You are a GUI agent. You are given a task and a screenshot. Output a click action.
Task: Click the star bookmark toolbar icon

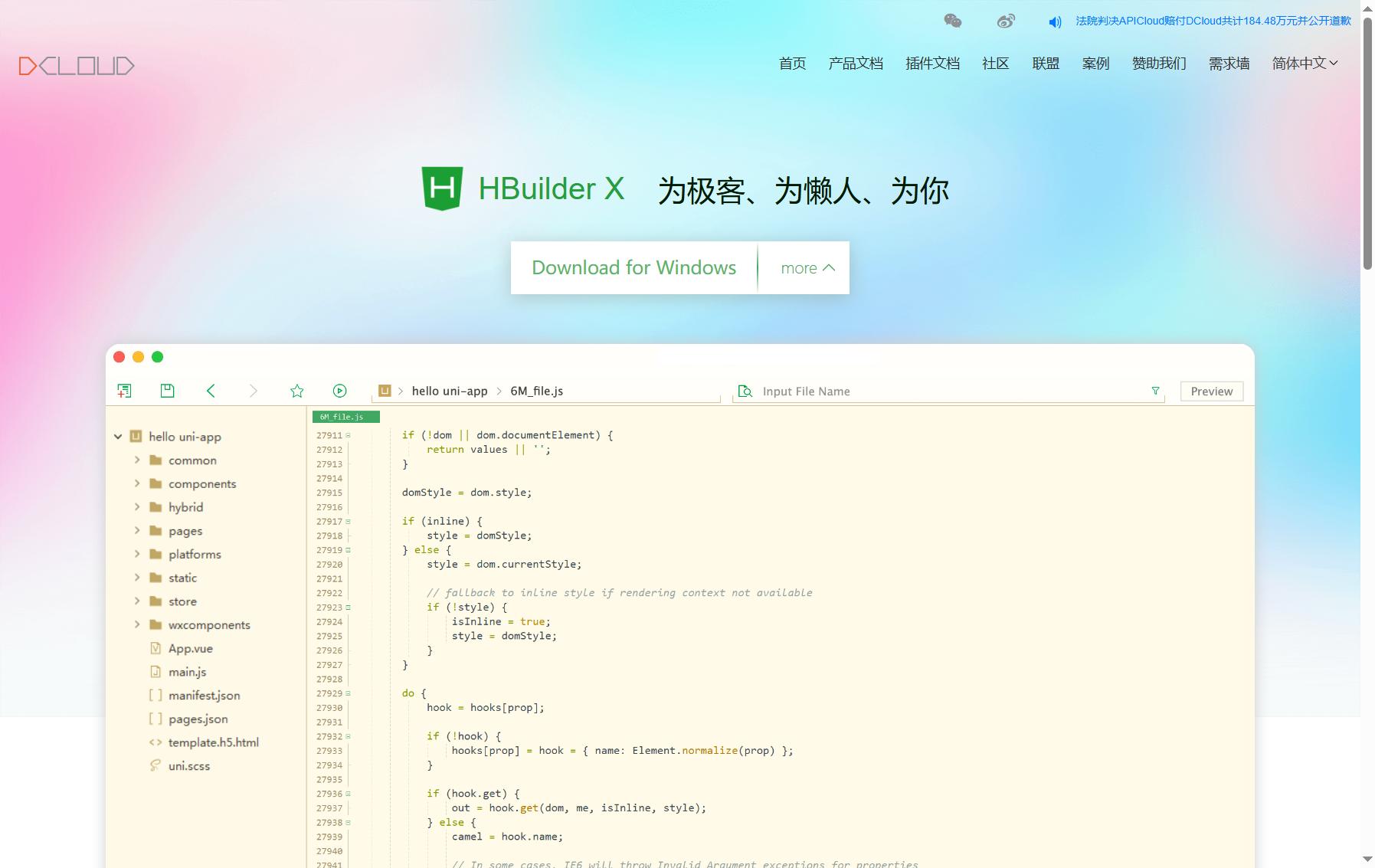297,391
